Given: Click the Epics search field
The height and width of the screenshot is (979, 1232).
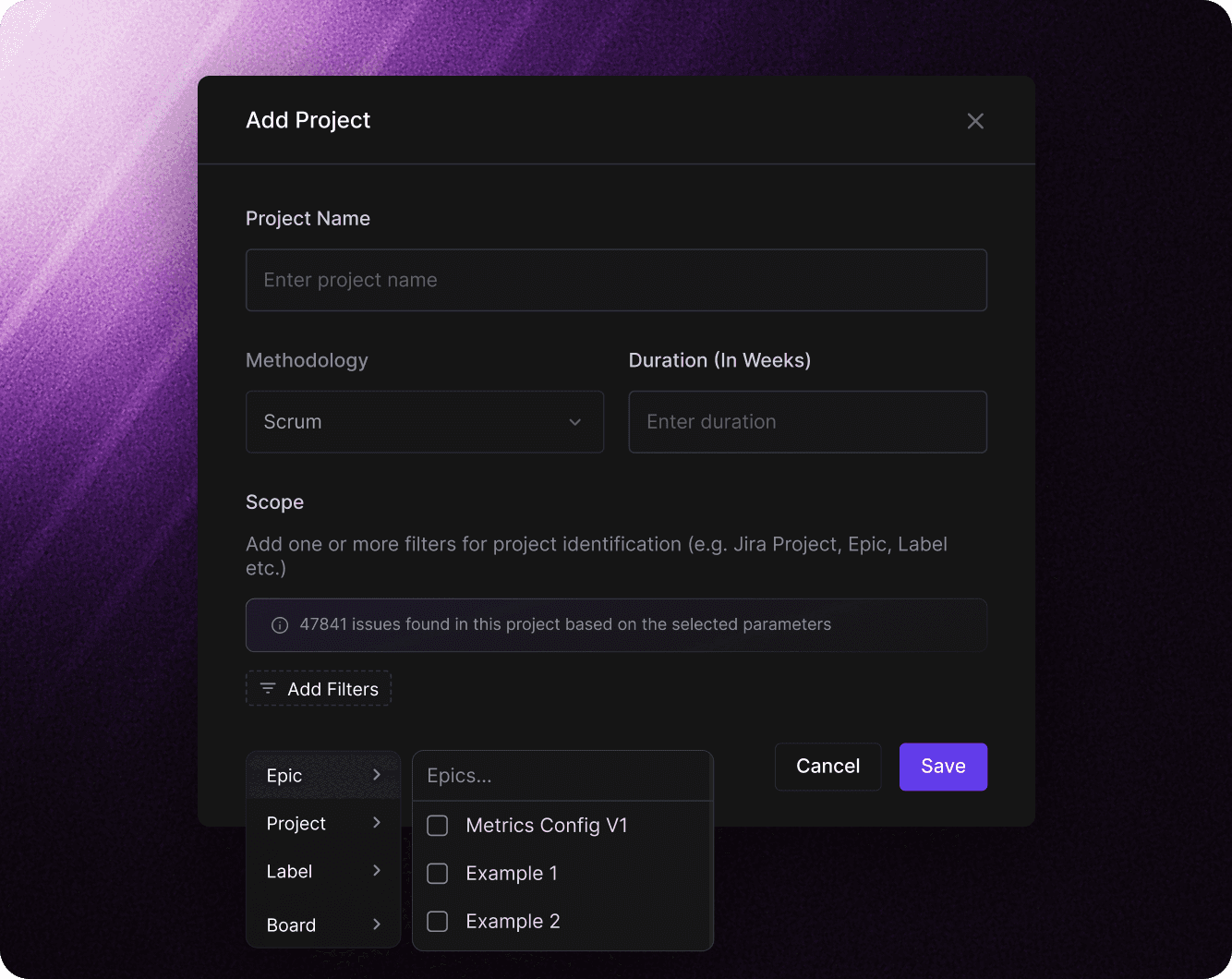Looking at the screenshot, I should tap(562, 776).
